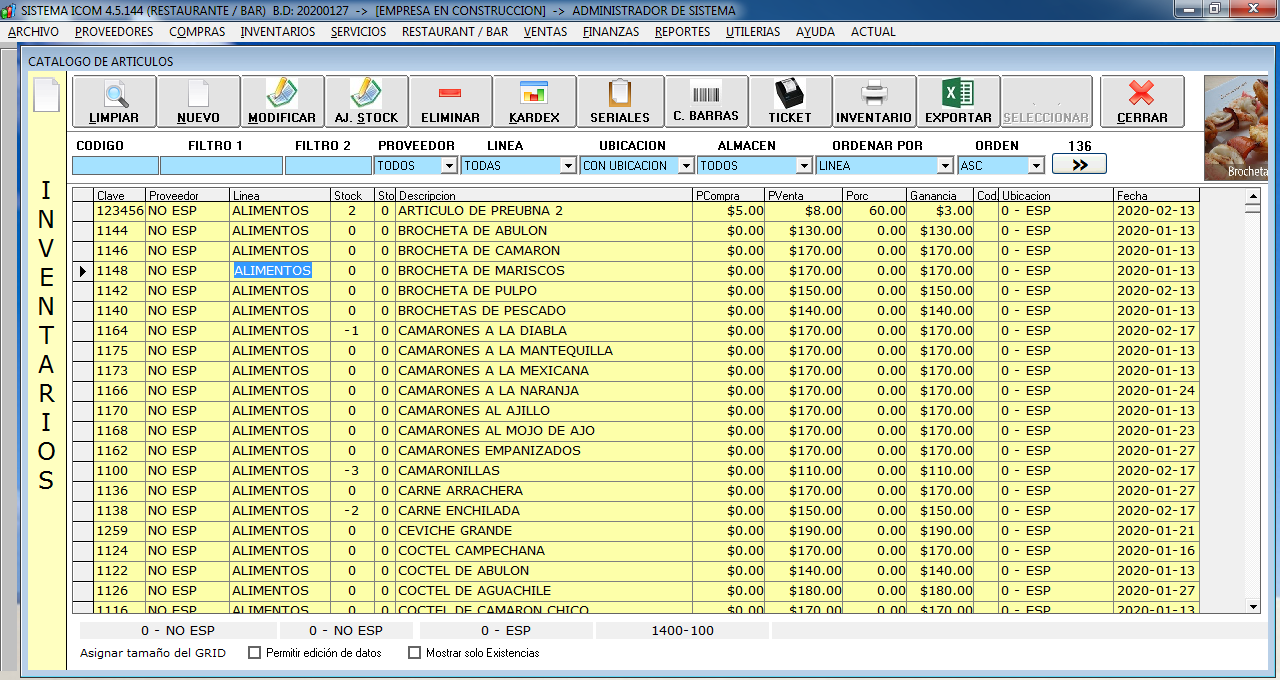Open the ORDEN dropdown showing ASC
Viewport: 1280px width, 682px height.
click(1001, 166)
